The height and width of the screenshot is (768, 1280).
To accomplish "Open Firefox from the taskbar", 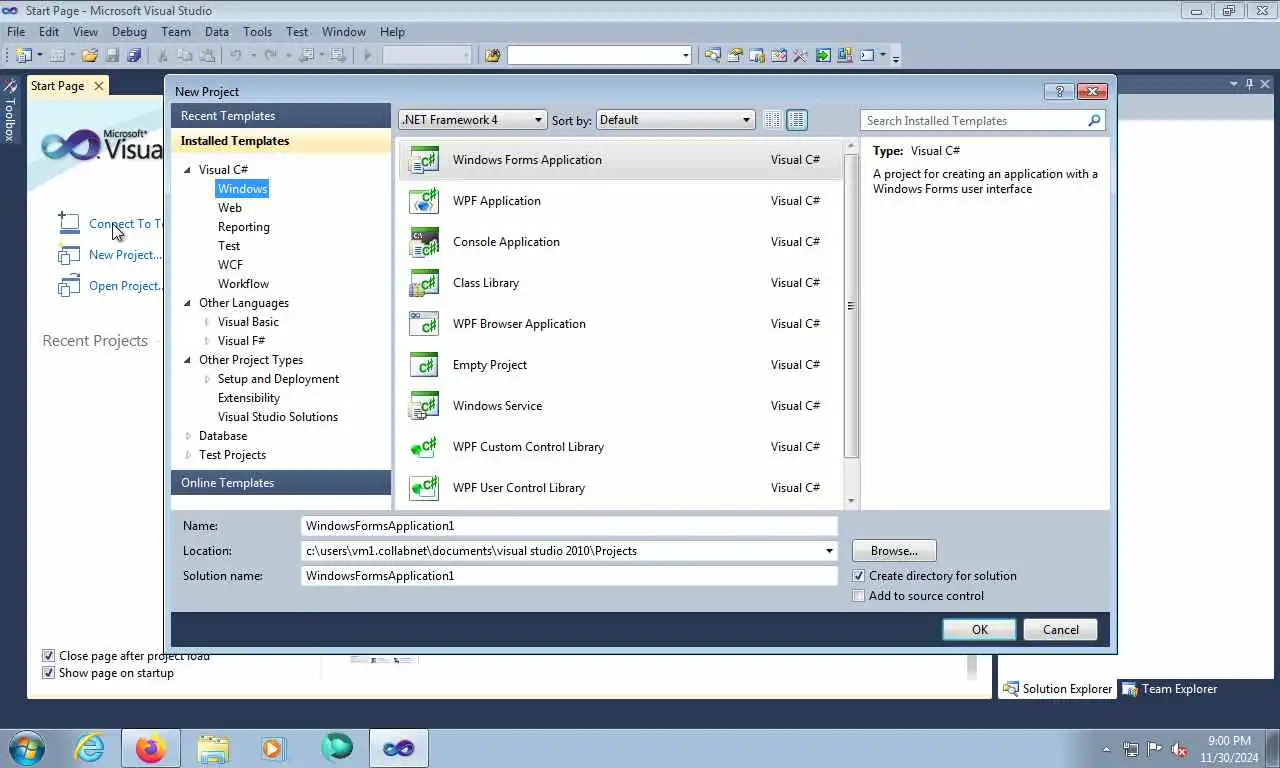I will (x=150, y=748).
